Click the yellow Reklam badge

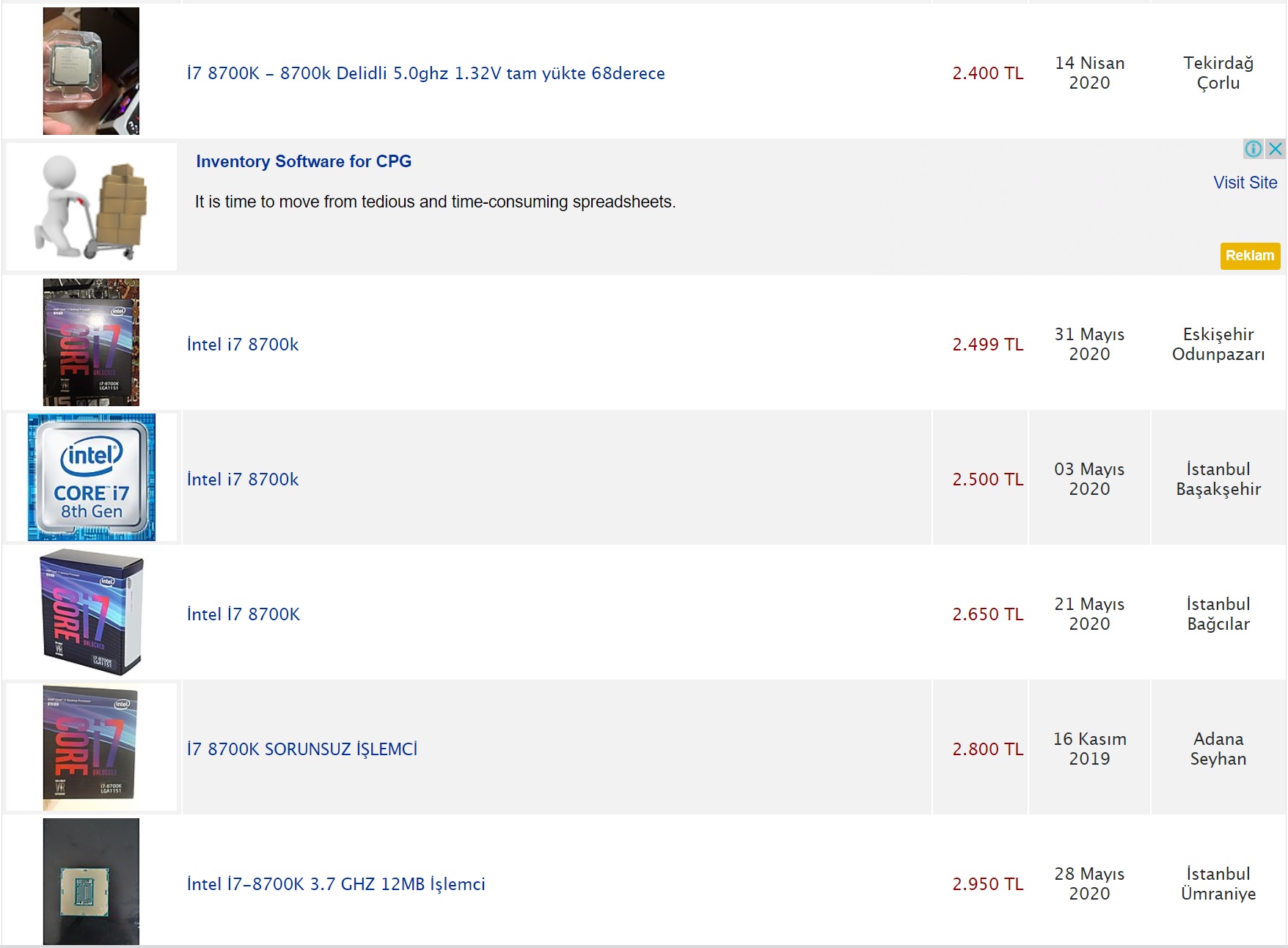1250,256
